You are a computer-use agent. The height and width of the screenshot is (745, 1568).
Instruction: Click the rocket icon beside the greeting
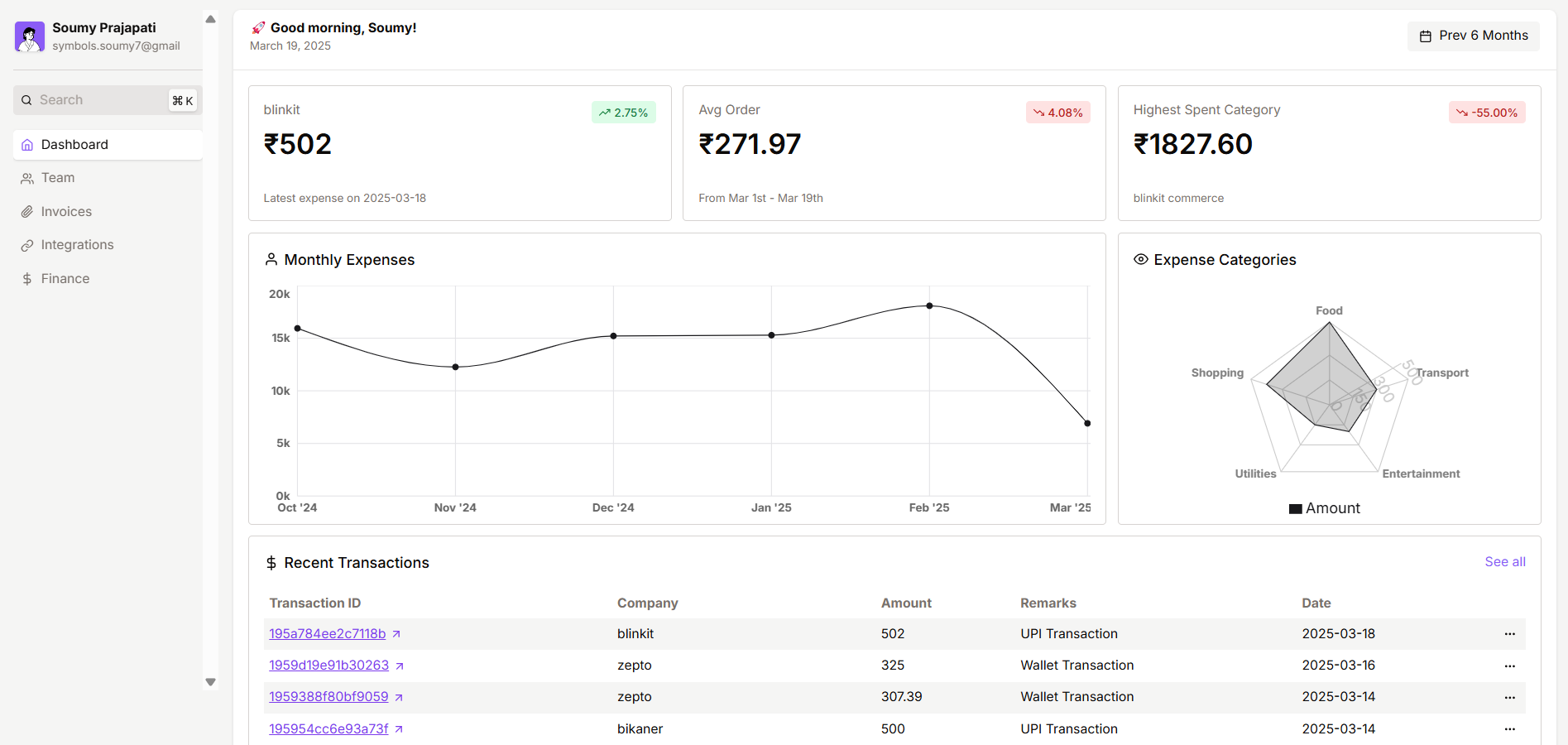pos(258,27)
